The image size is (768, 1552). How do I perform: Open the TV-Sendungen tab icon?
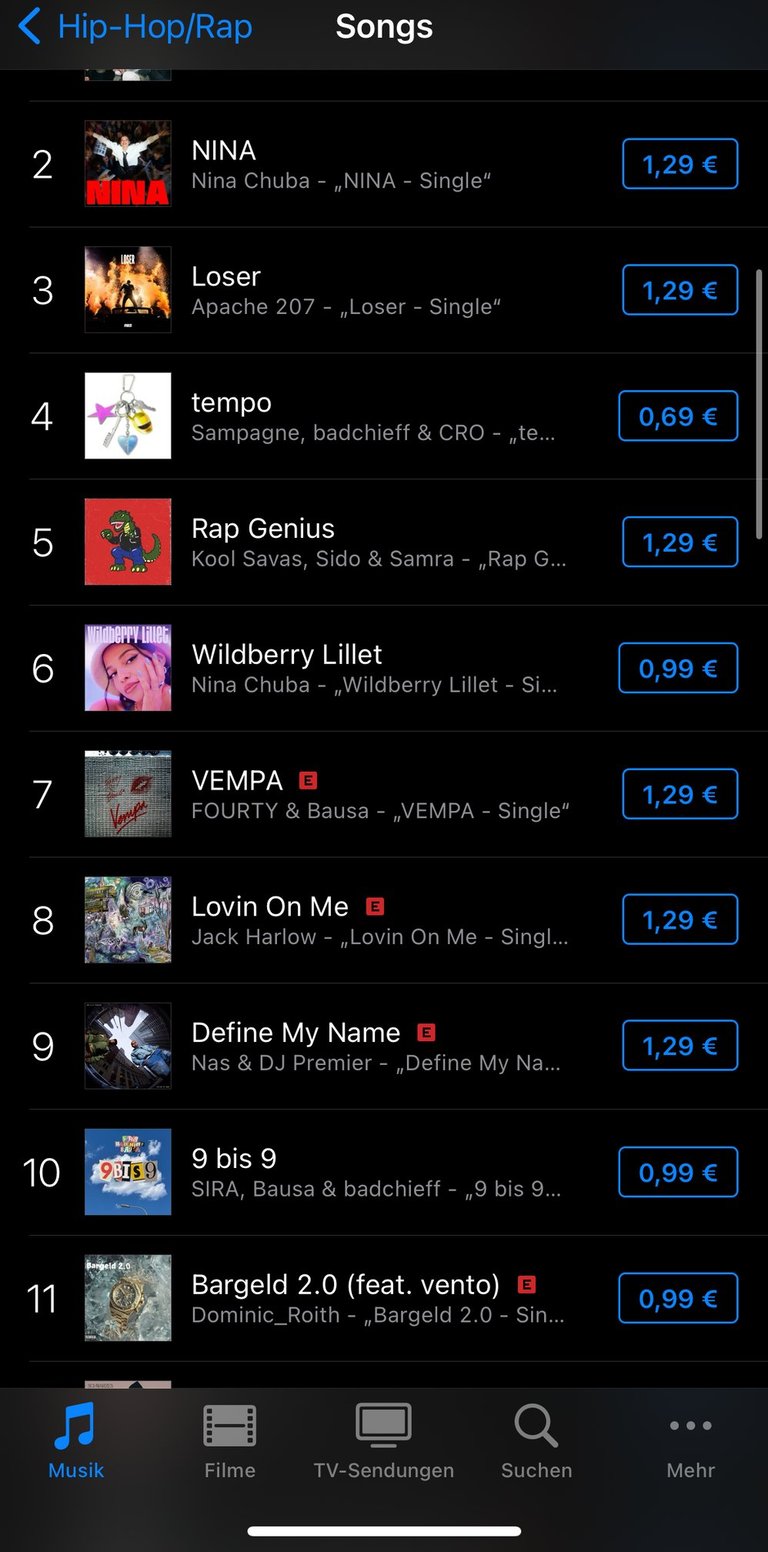pyautogui.click(x=384, y=1426)
